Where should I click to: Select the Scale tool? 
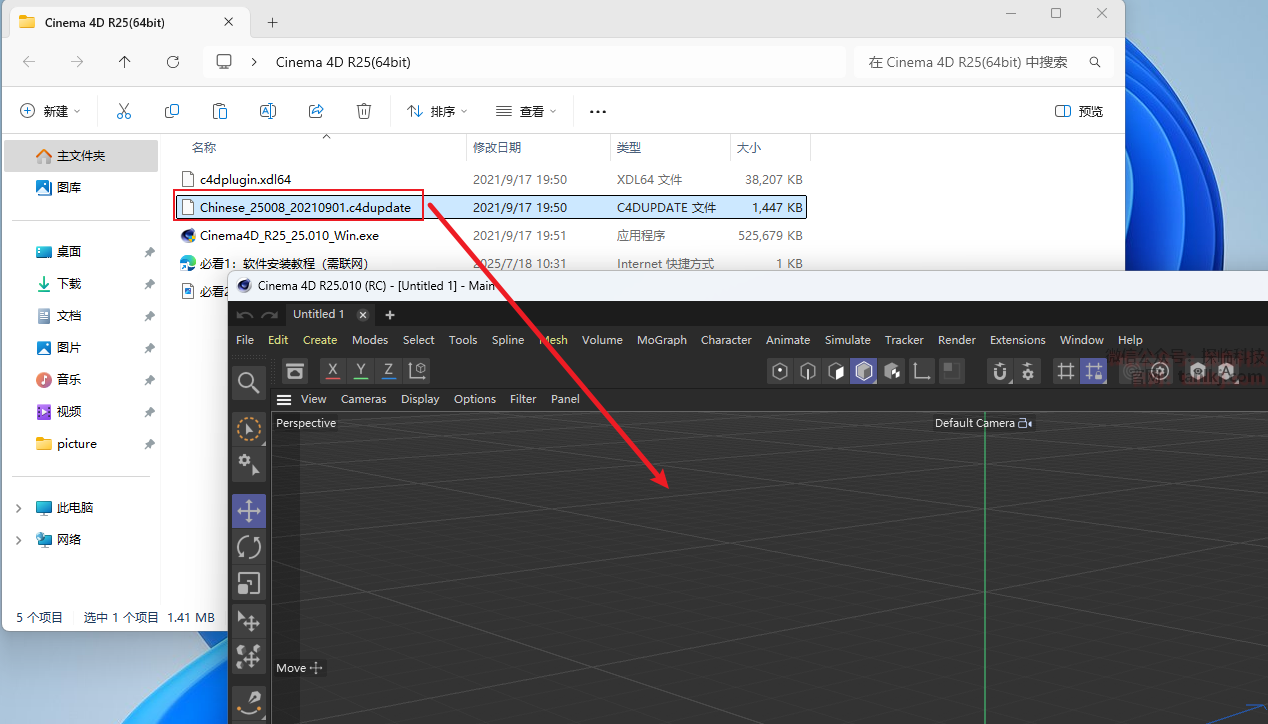tap(249, 583)
